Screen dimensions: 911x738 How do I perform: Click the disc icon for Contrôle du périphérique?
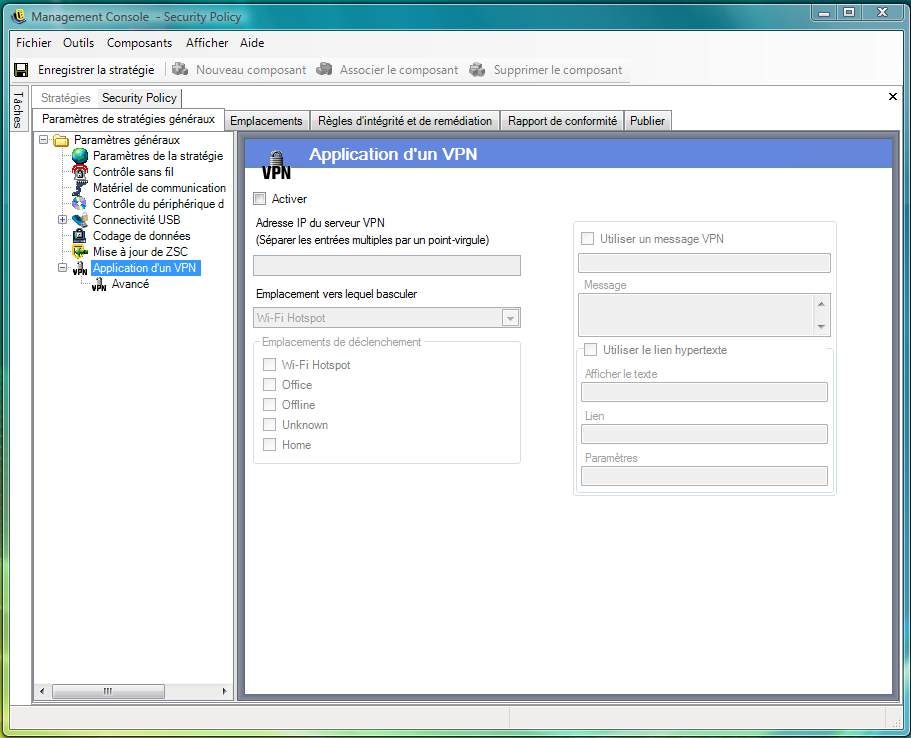coord(80,204)
